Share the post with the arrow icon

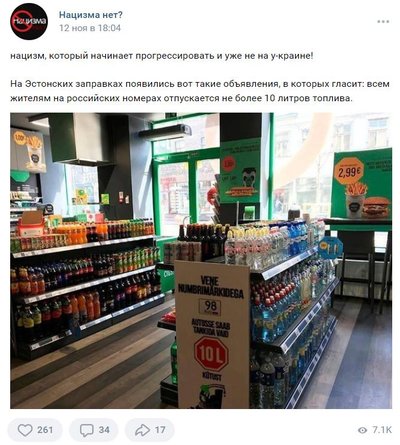coord(142,430)
